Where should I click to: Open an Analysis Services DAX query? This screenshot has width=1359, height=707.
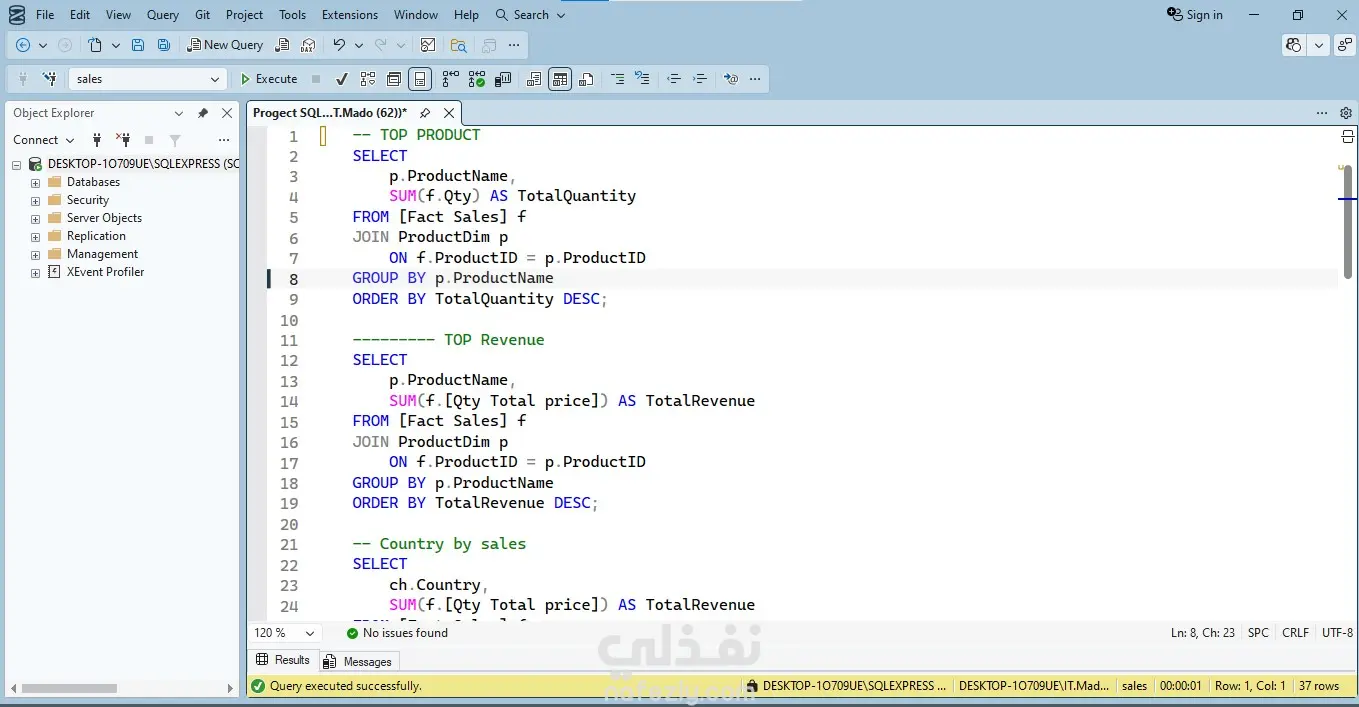308,45
